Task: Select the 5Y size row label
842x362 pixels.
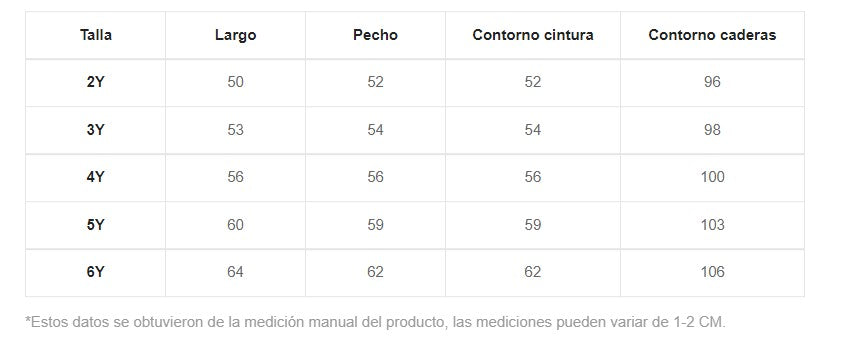Action: coord(96,225)
